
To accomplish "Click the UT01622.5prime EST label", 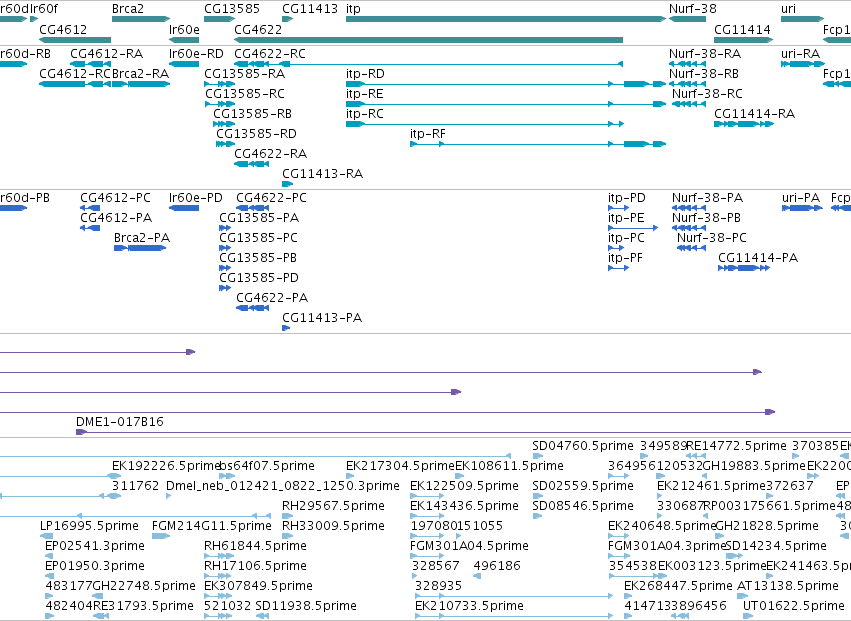I will [793, 606].
